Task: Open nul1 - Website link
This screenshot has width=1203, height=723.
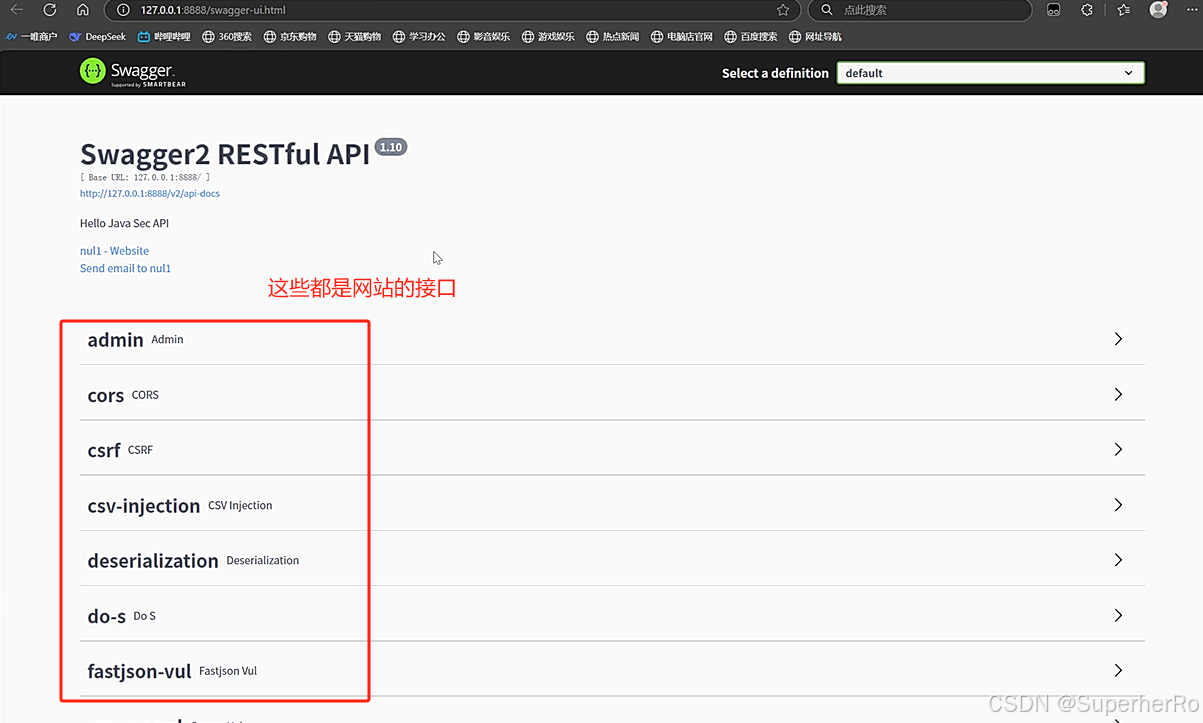Action: click(114, 251)
